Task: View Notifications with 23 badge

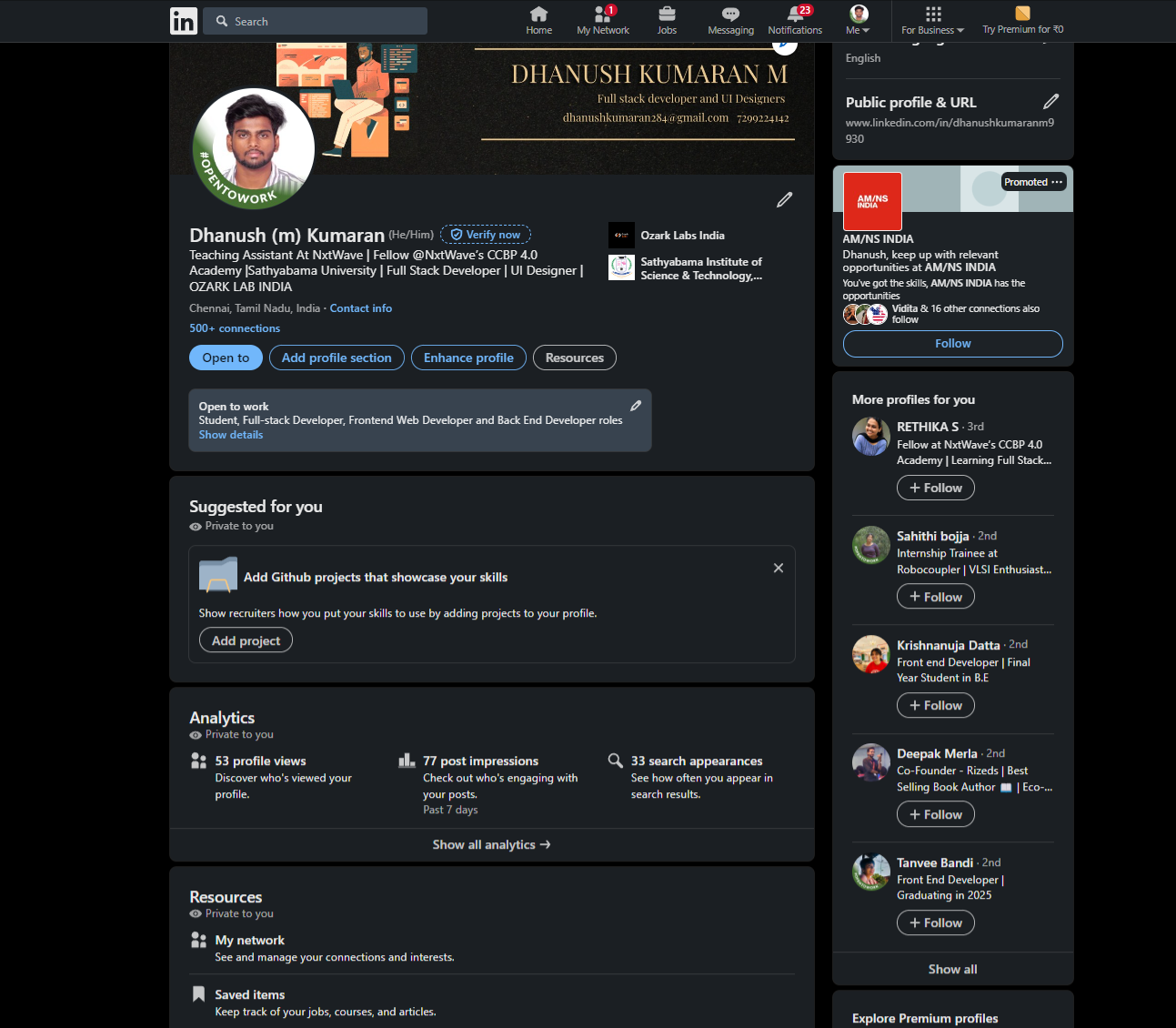Action: [795, 21]
